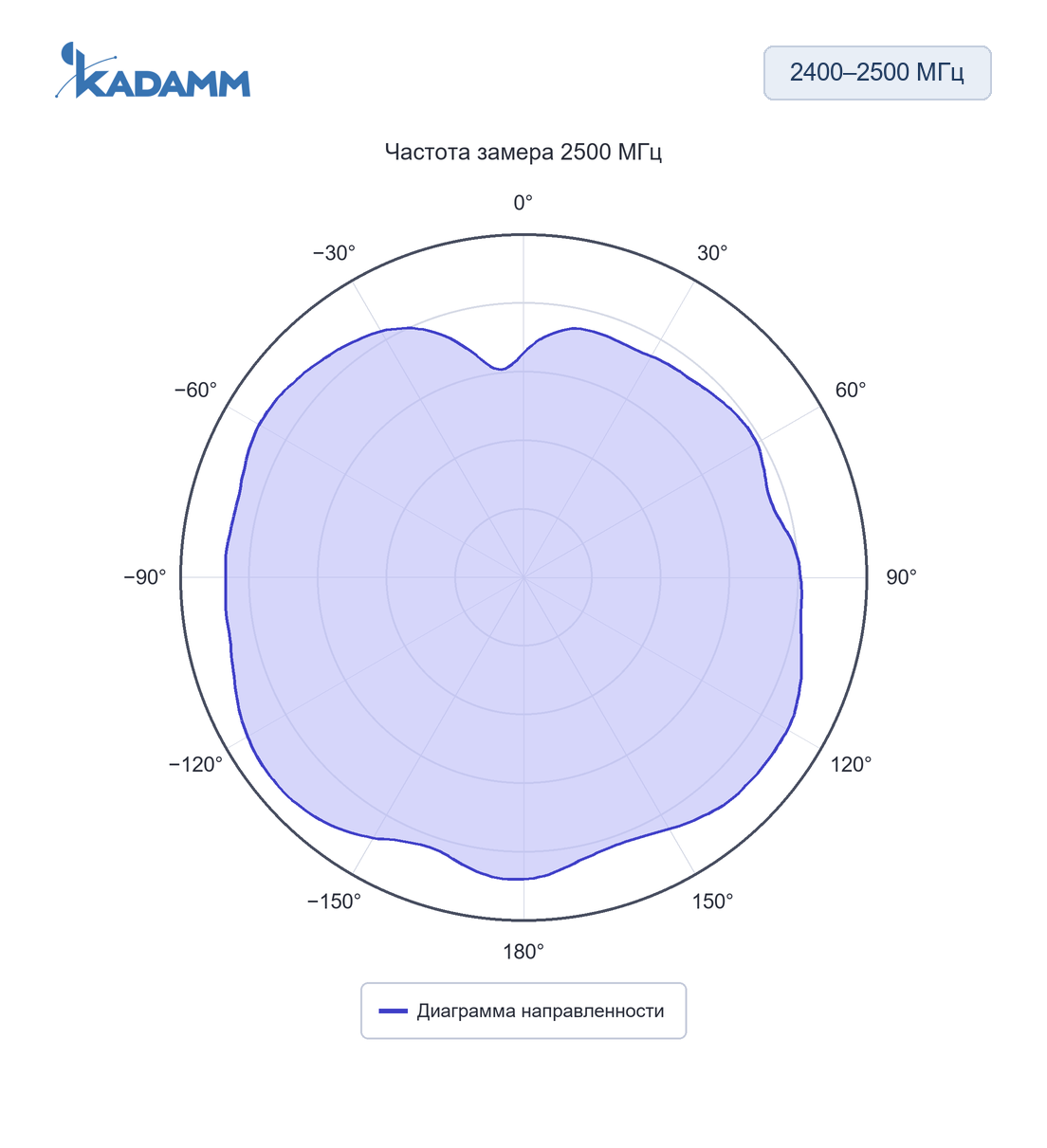Click the −120° angle label
The height and width of the screenshot is (1148, 1047).
click(195, 765)
